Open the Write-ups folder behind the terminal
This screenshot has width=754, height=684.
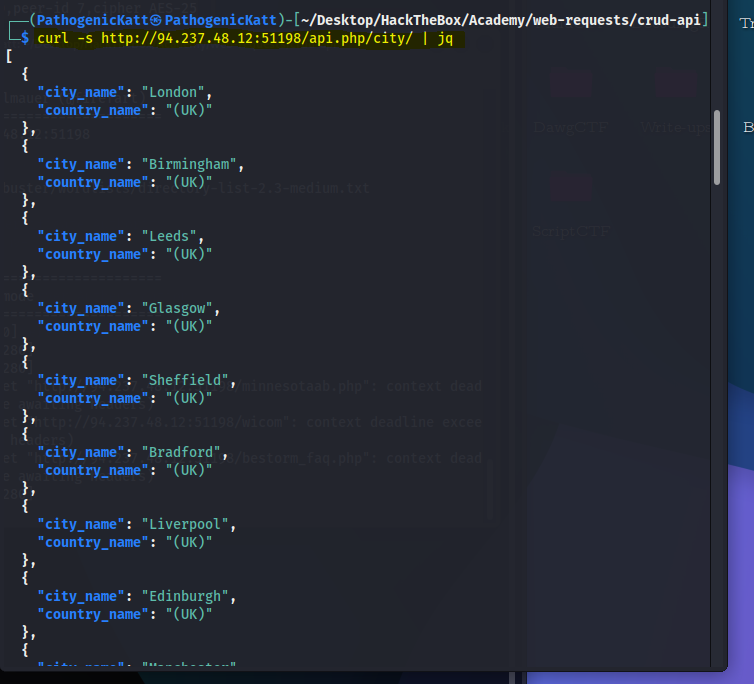tap(676, 102)
